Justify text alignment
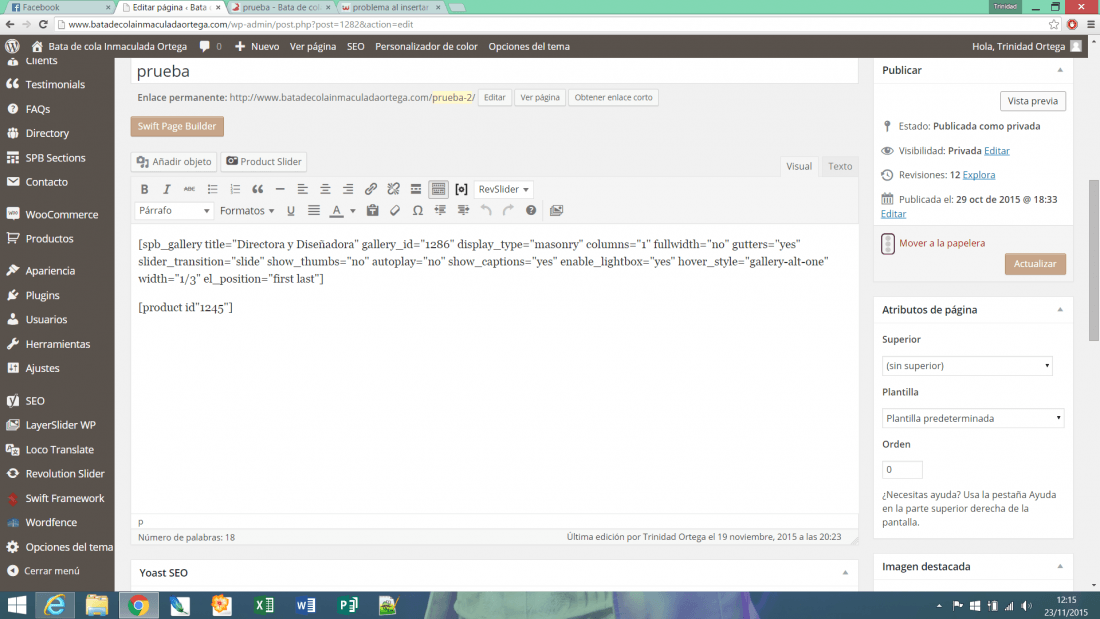 (x=314, y=211)
